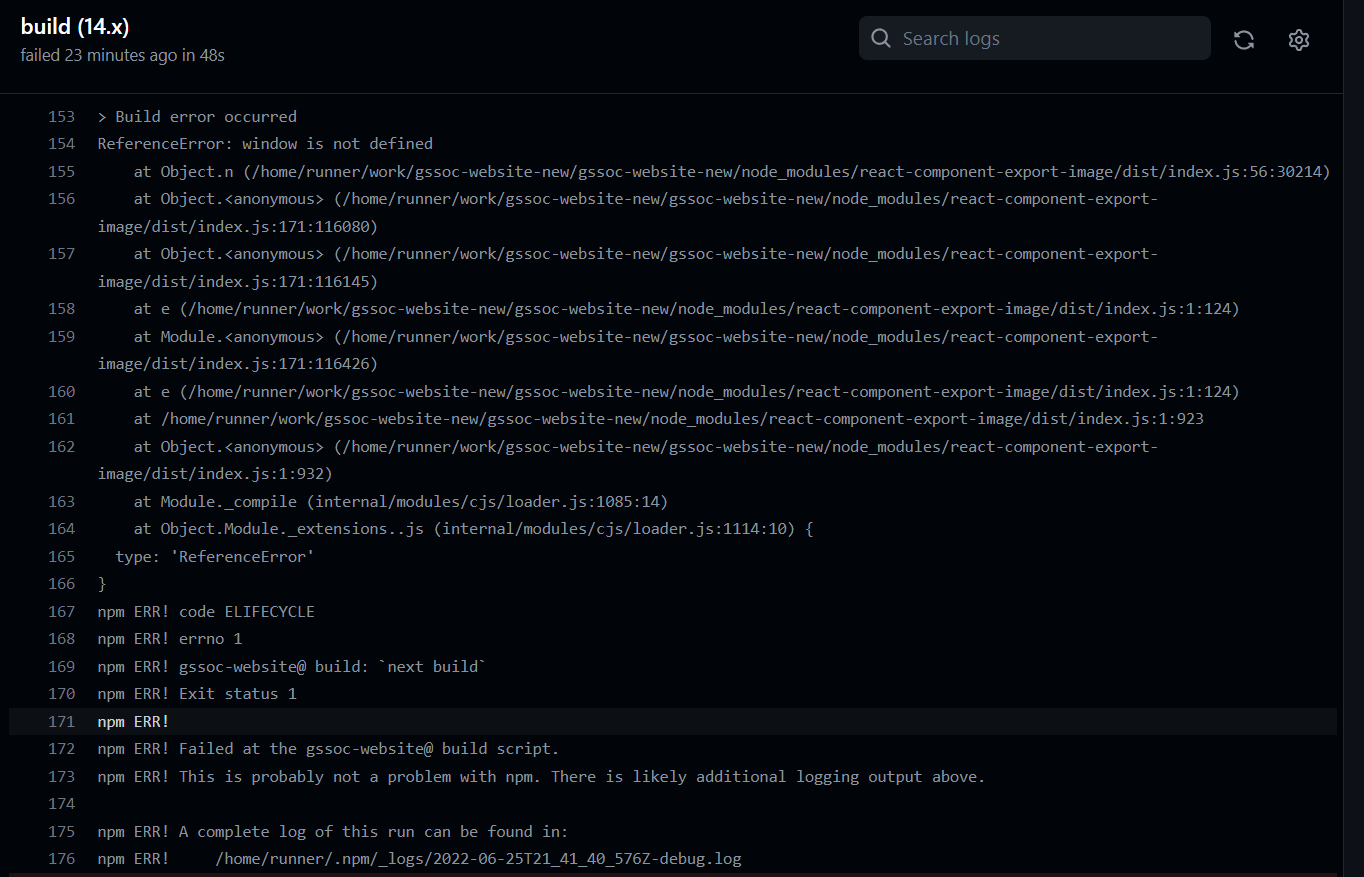This screenshot has width=1364, height=877.
Task: Select line 165 containing type ReferenceError
Action: pyautogui.click(x=61, y=556)
